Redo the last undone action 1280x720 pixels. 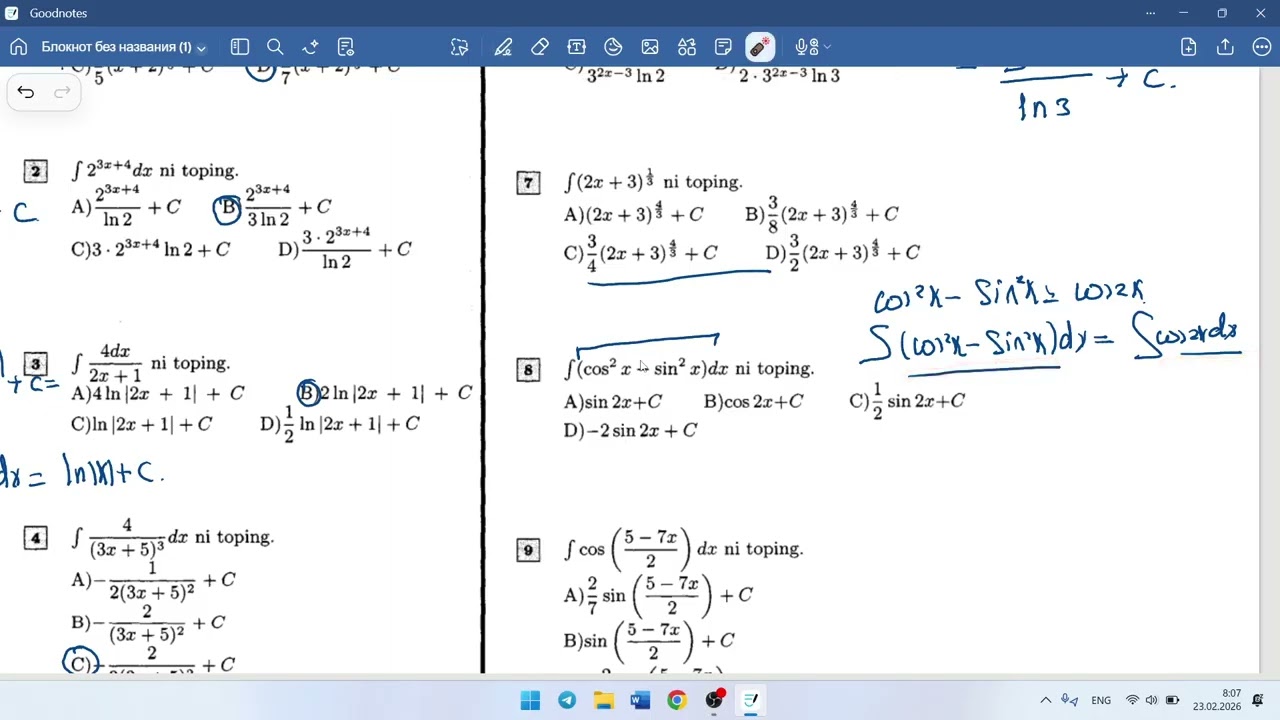[x=62, y=92]
